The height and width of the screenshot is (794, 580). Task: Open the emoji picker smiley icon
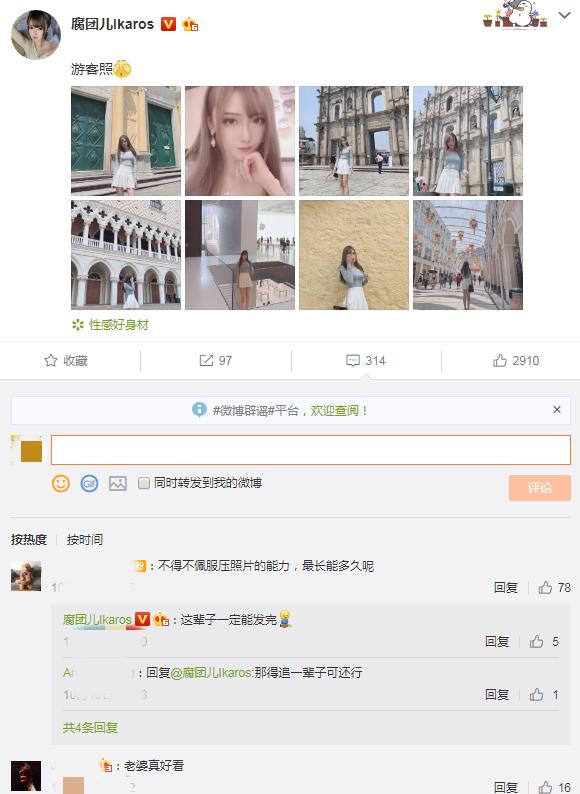(61, 484)
